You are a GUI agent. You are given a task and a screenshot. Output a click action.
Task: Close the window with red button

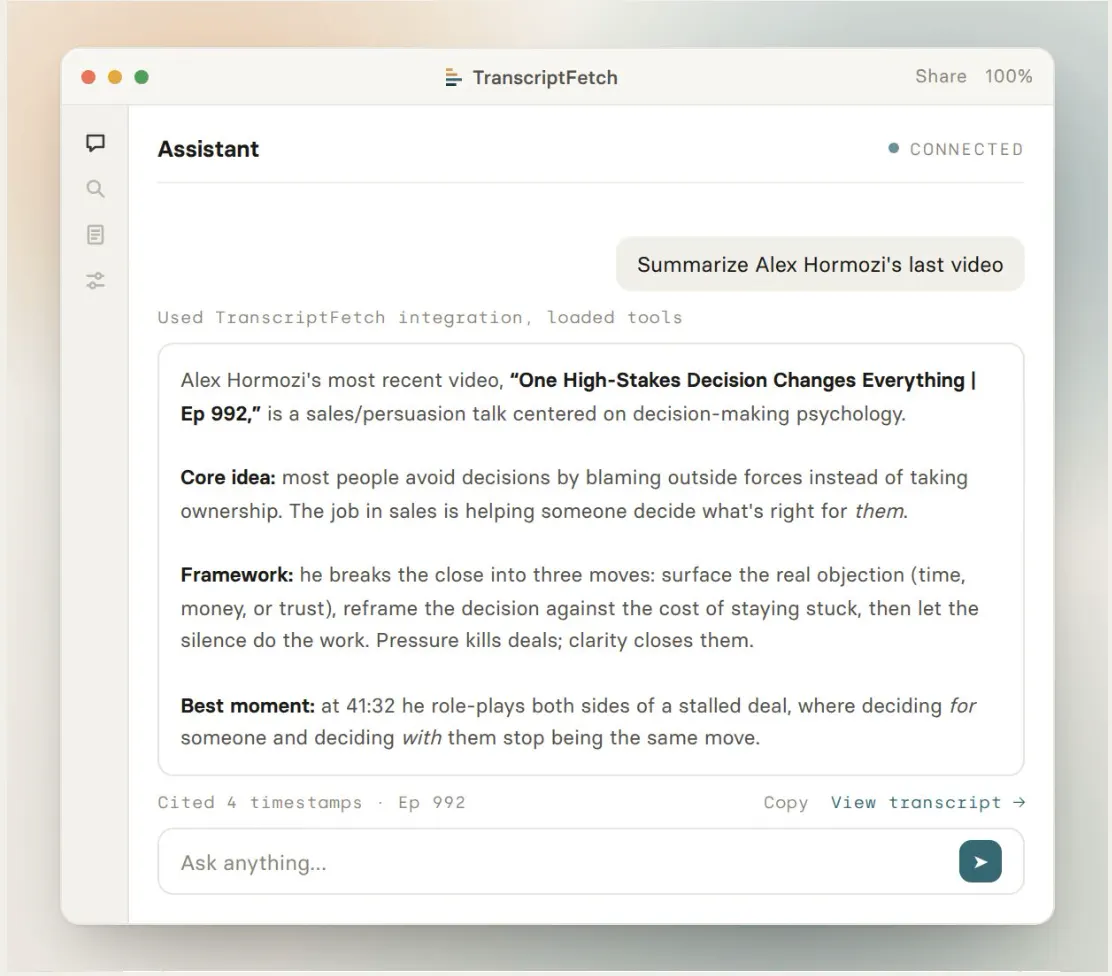tap(89, 77)
